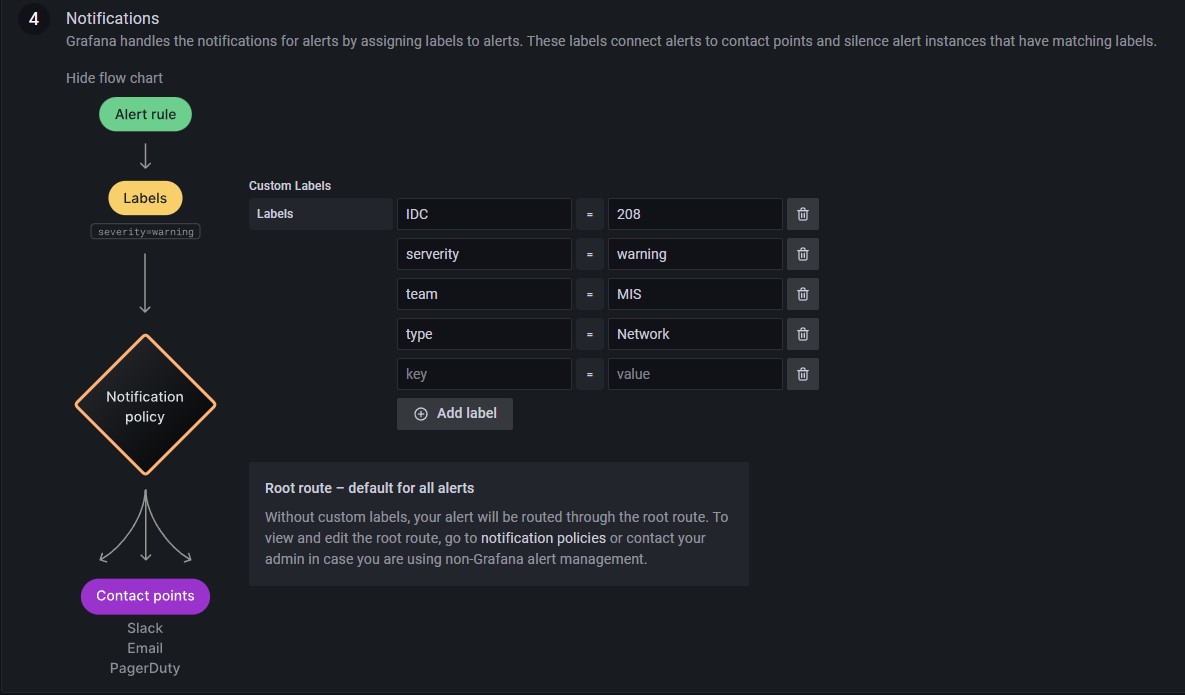Hide the flow chart
1185x695 pixels.
114,78
